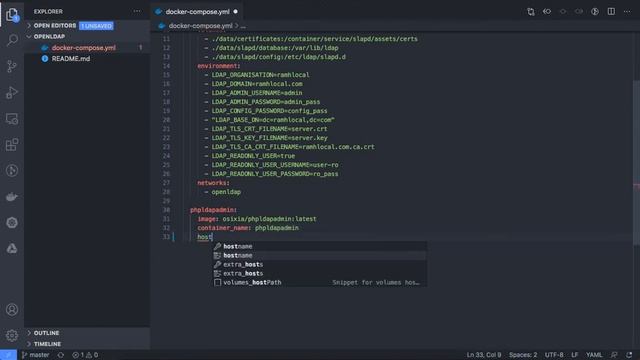Click docker-compose.yml in the breadcrumb
This screenshot has height=360, width=640.
click(200, 26)
